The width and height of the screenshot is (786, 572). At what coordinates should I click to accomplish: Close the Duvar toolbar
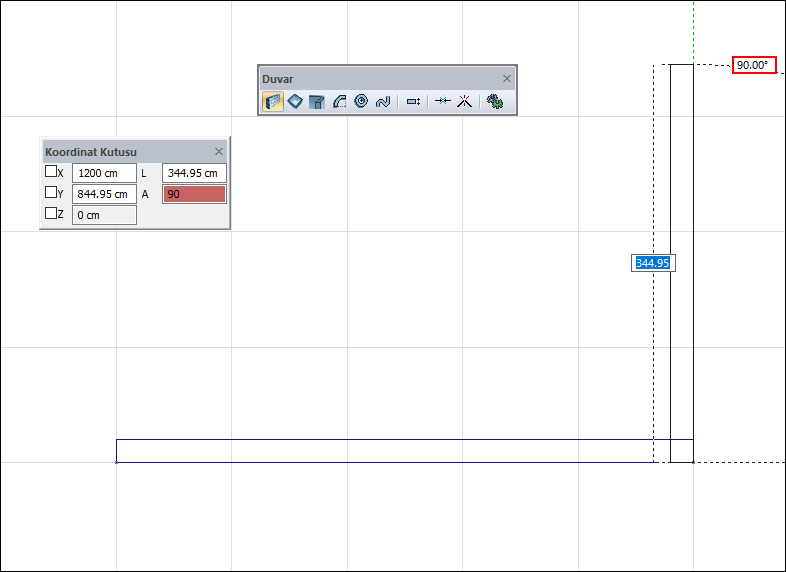pyautogui.click(x=506, y=79)
